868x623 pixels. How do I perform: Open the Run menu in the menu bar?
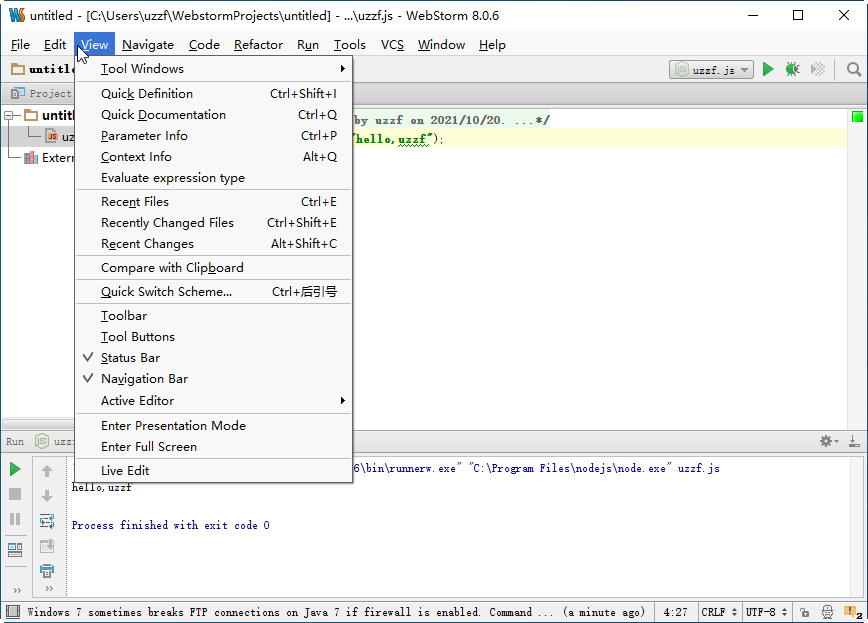pos(308,45)
